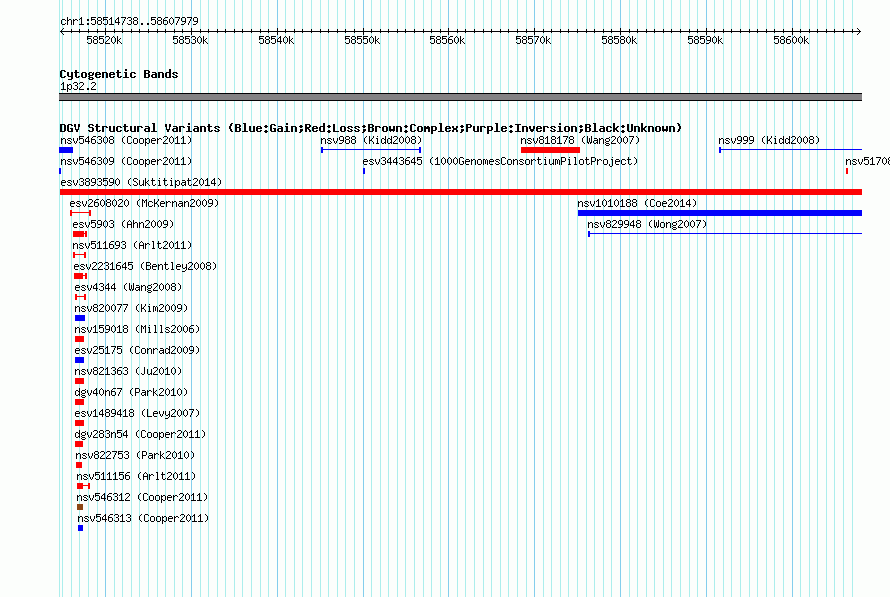Click dgv40n67 (Park2010) label
Viewport: 890px width, 597px height.
pos(131,392)
